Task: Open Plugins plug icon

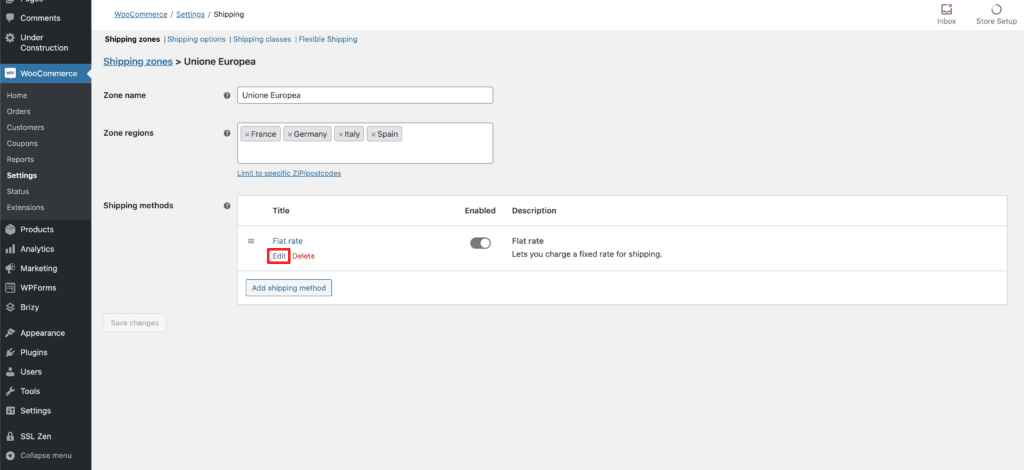Action: pyautogui.click(x=10, y=352)
